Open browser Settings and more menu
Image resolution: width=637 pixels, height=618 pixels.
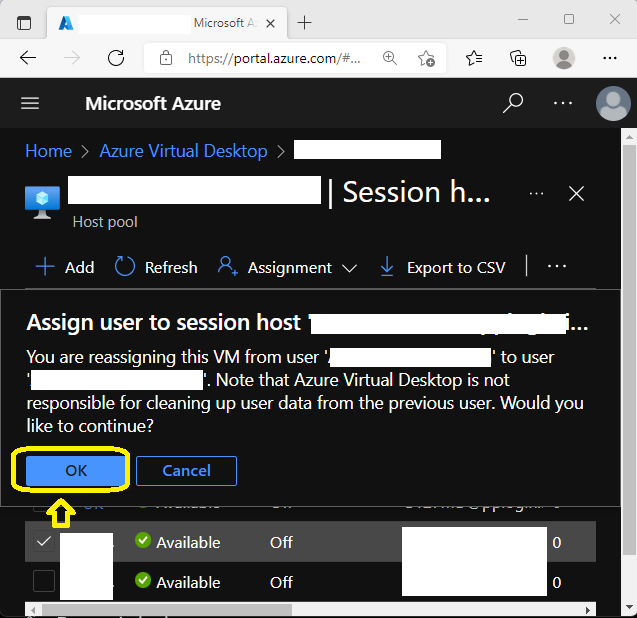point(609,59)
